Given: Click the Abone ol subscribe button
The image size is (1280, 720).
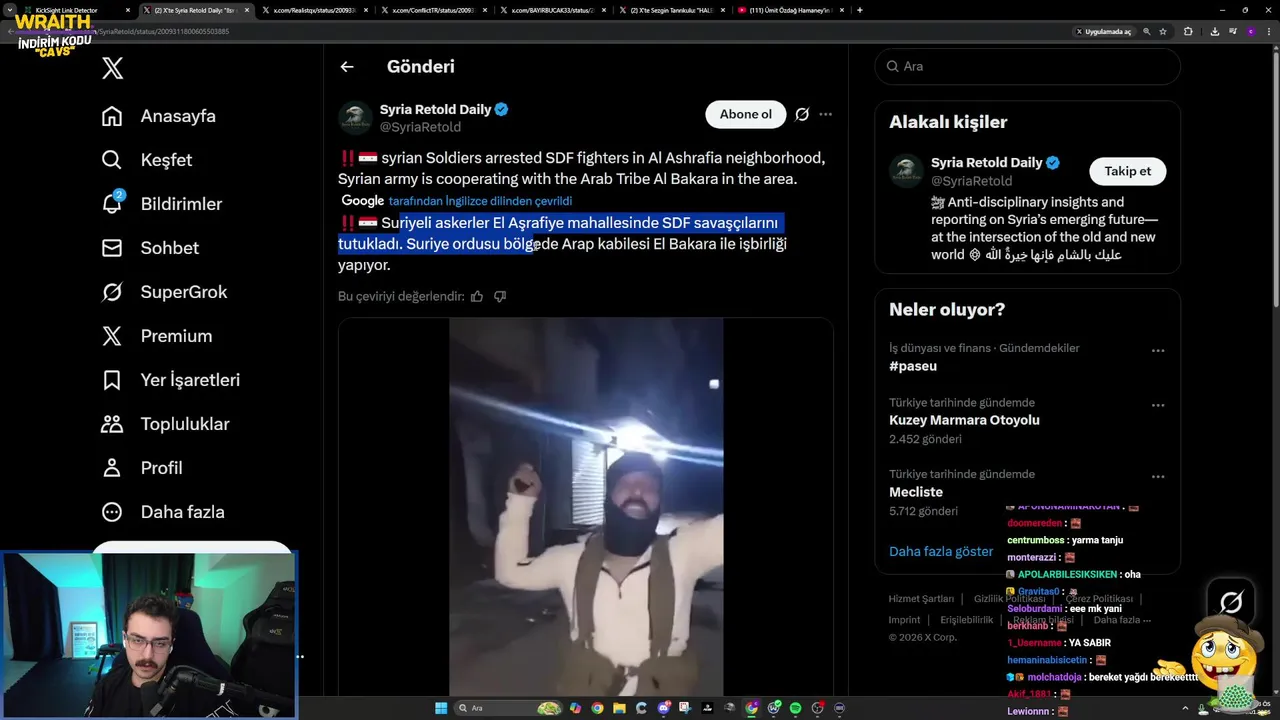Looking at the screenshot, I should pyautogui.click(x=746, y=114).
